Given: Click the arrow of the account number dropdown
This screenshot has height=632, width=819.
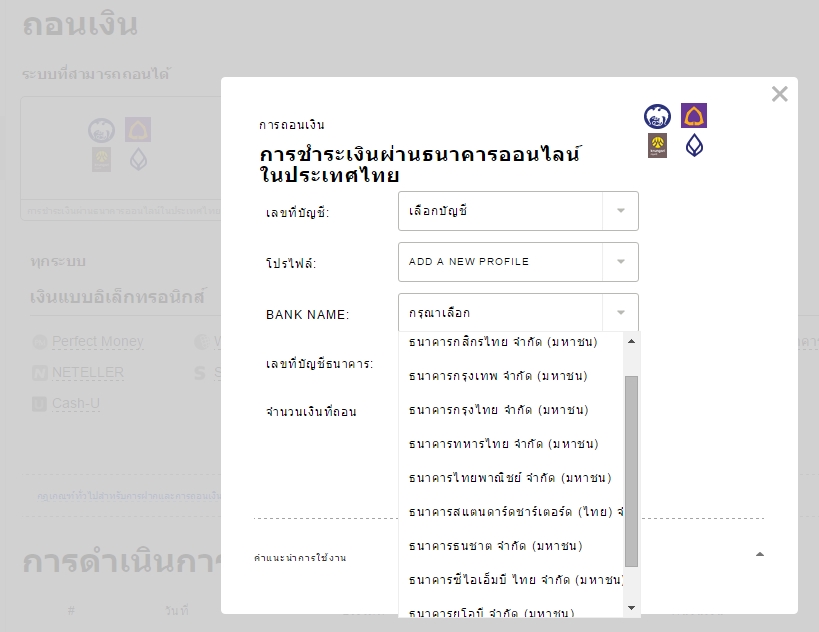Looking at the screenshot, I should coord(621,211).
